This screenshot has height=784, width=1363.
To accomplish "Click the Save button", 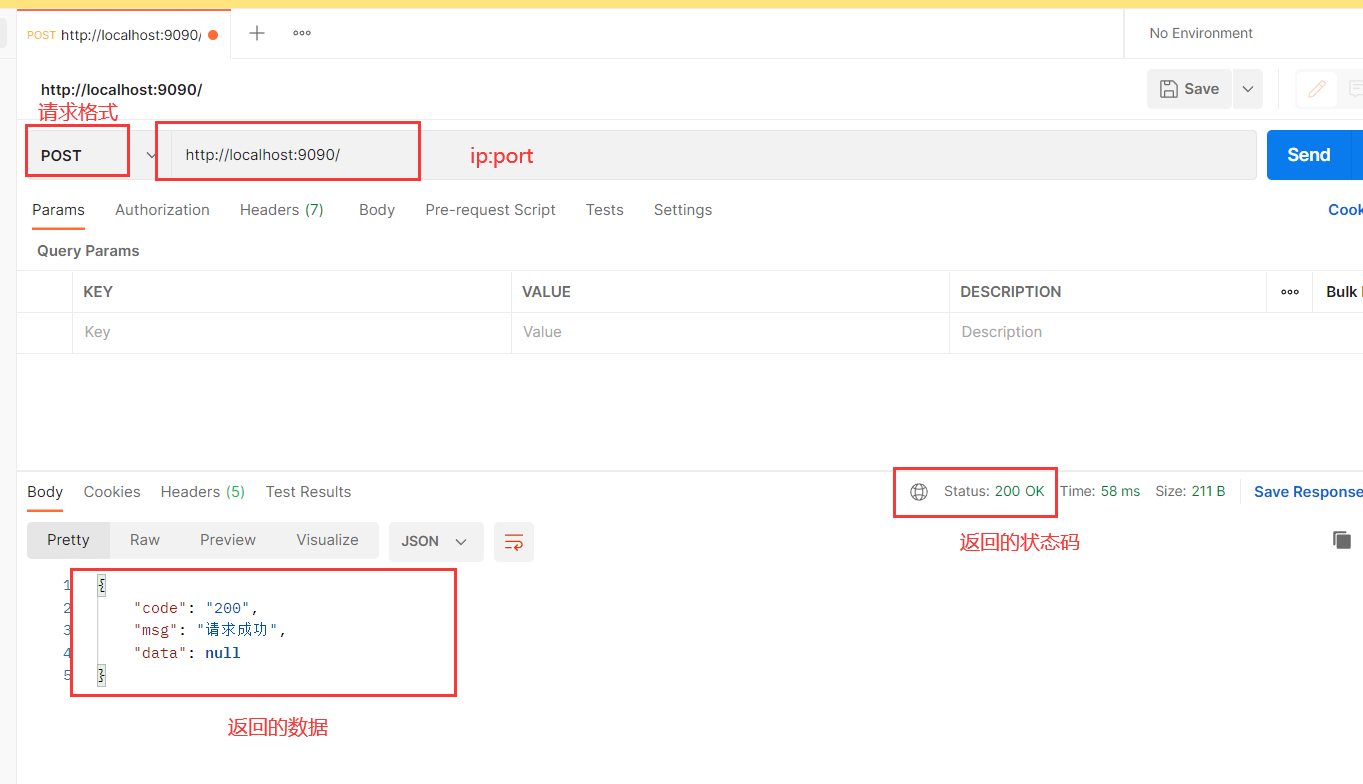I will (1189, 89).
